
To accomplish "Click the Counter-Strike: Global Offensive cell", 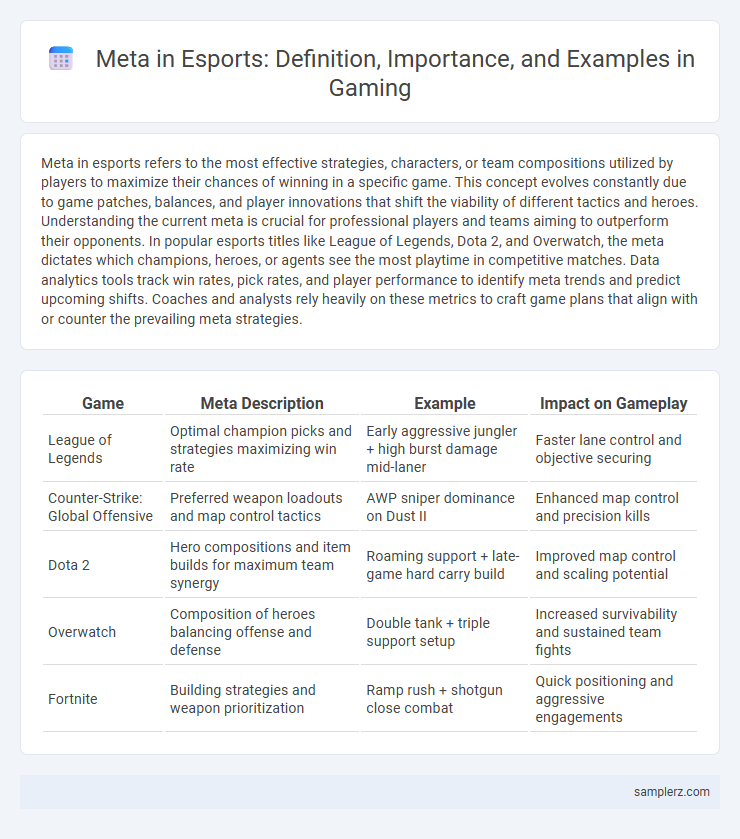I will [x=103, y=507].
